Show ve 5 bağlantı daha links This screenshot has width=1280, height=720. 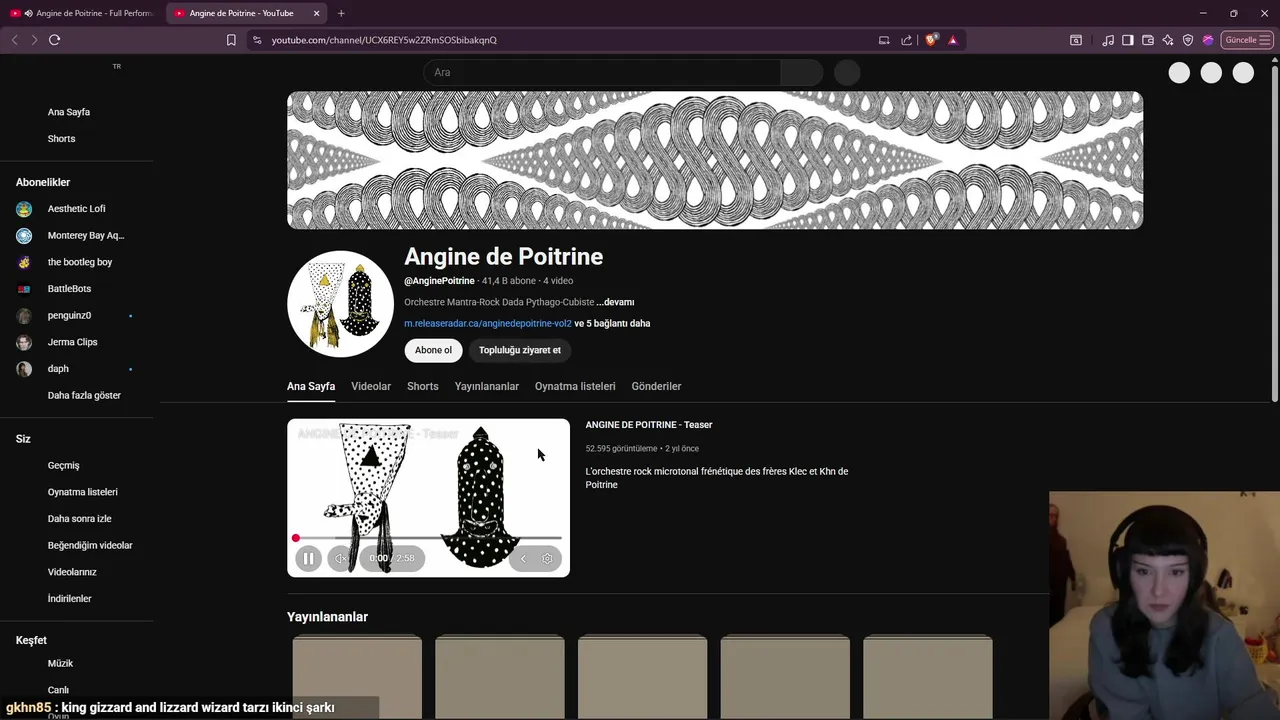612,324
